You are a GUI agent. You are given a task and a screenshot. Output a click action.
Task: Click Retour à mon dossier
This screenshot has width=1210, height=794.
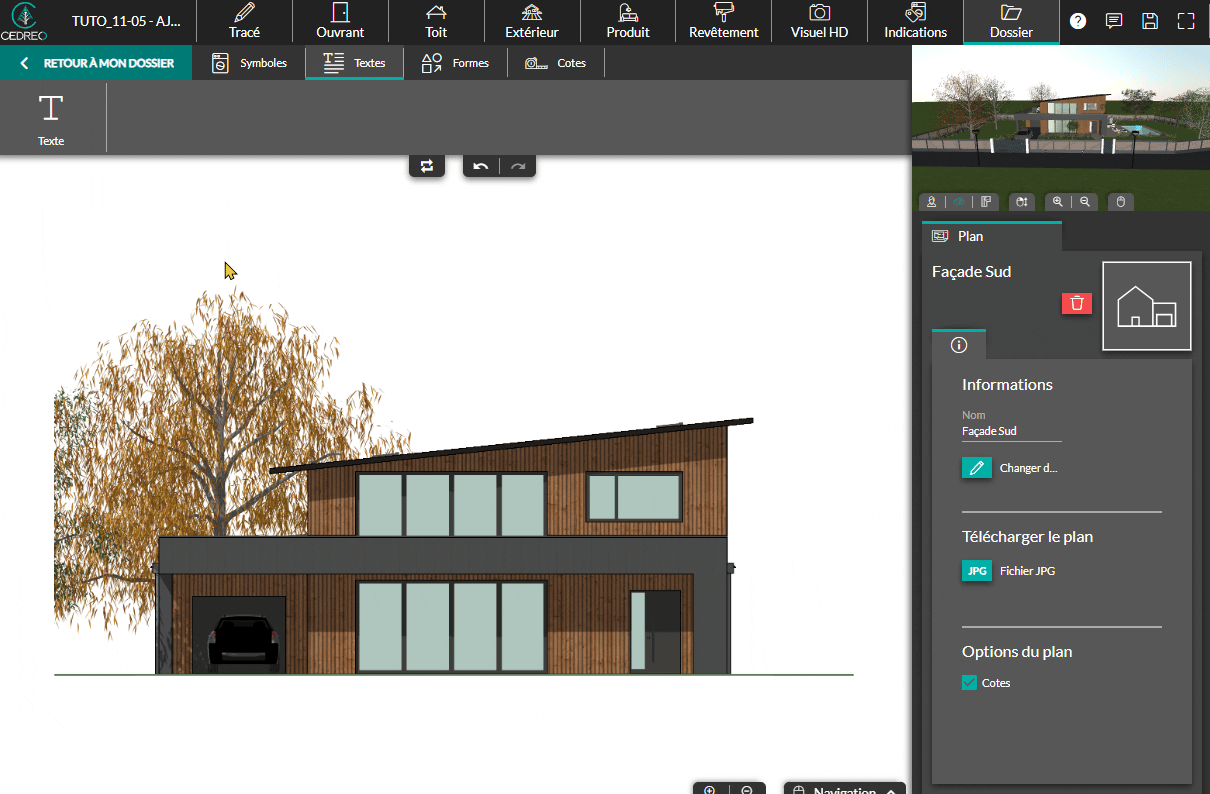click(x=97, y=63)
